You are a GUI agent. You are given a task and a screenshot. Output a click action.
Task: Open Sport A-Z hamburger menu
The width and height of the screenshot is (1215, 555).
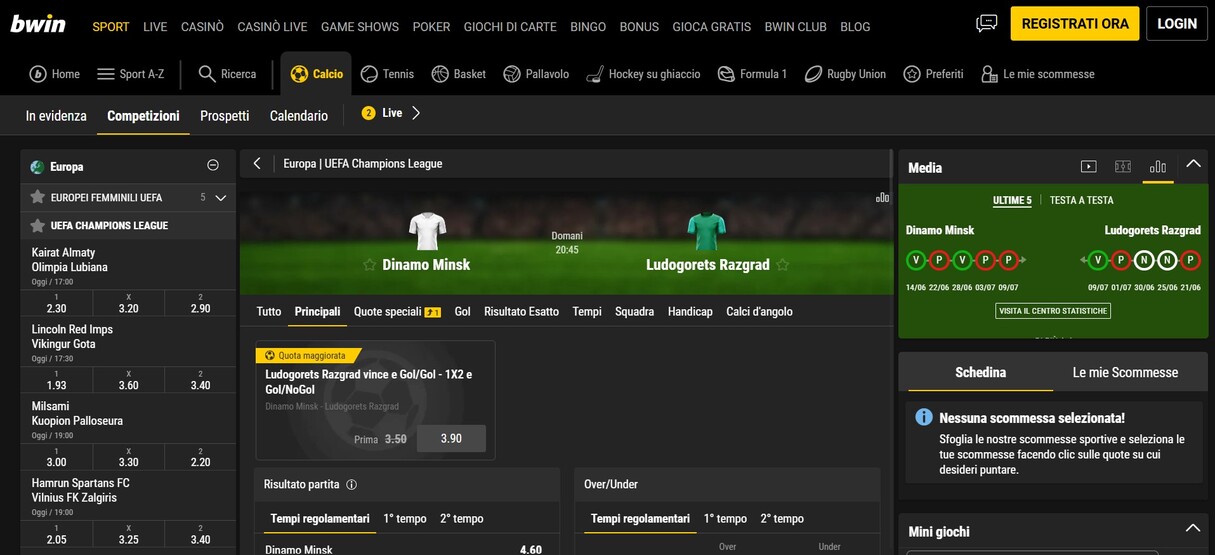tap(105, 74)
